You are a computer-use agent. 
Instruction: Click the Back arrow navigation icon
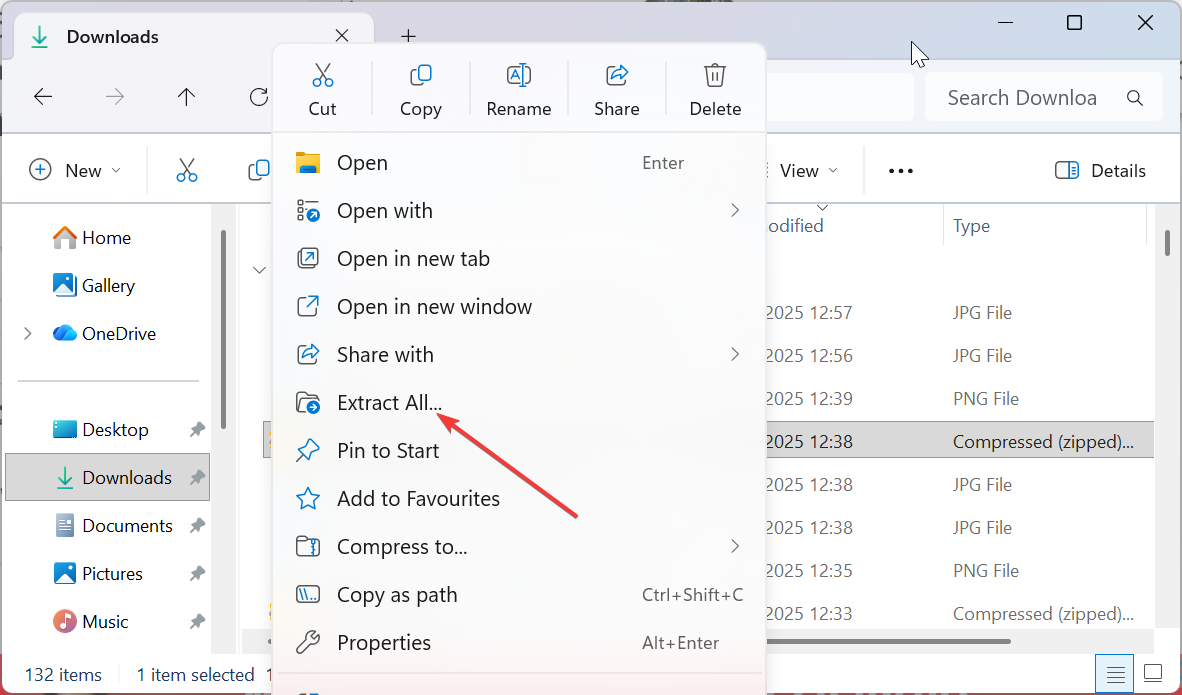point(43,97)
